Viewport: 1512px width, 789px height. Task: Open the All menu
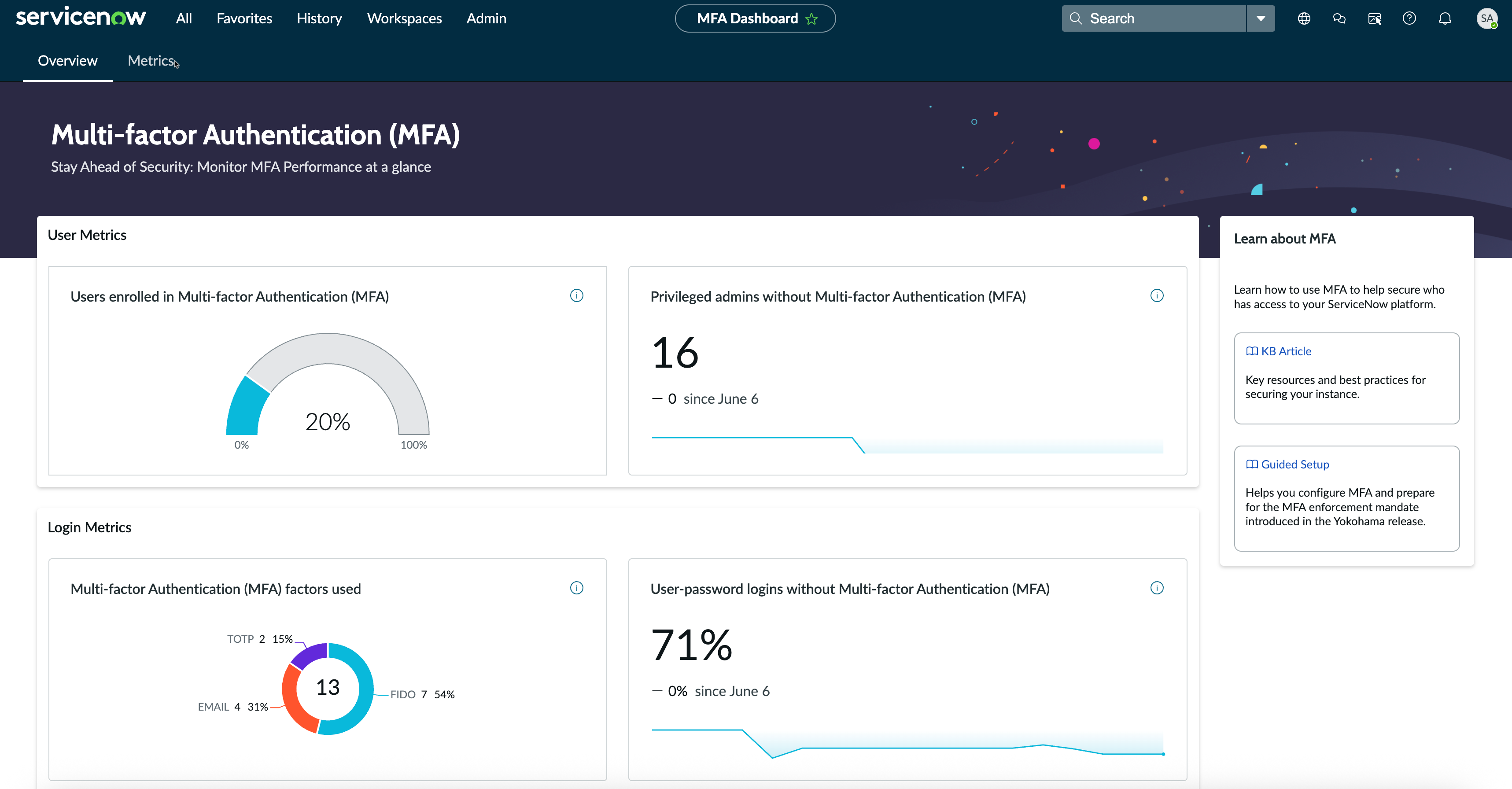coord(184,18)
